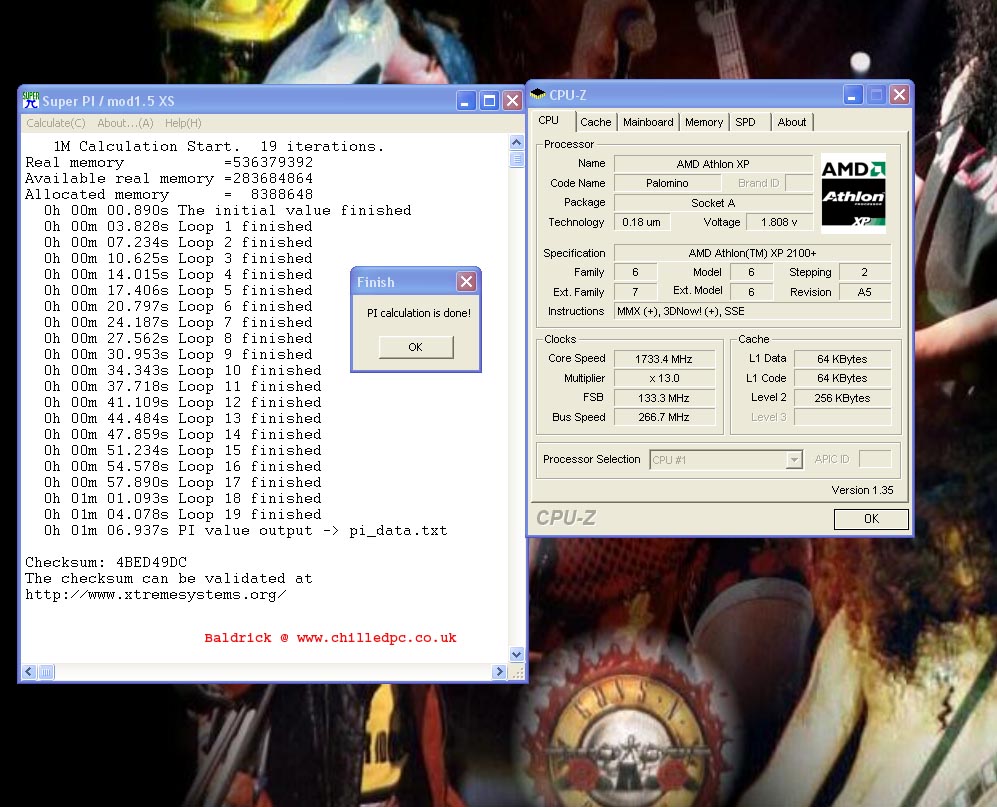The image size is (997, 807).
Task: Click Super PI horizontal scrollbar left arrow
Action: click(x=29, y=672)
